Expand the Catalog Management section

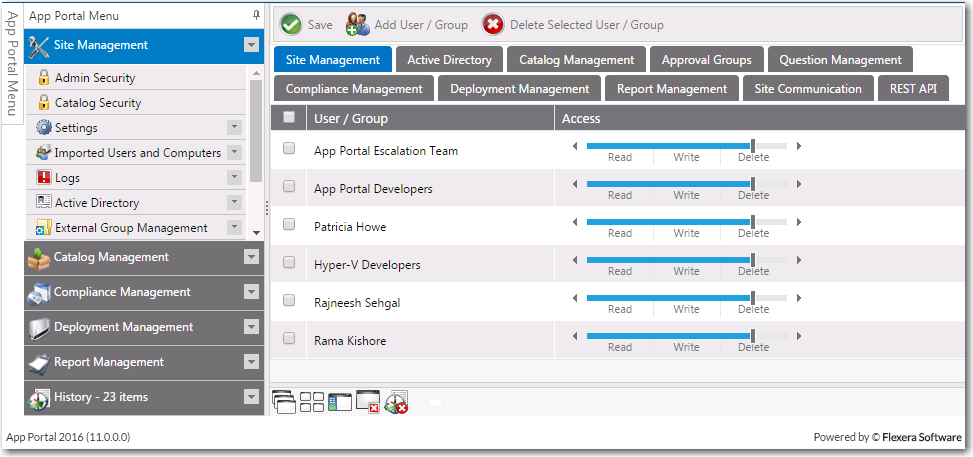click(251, 257)
